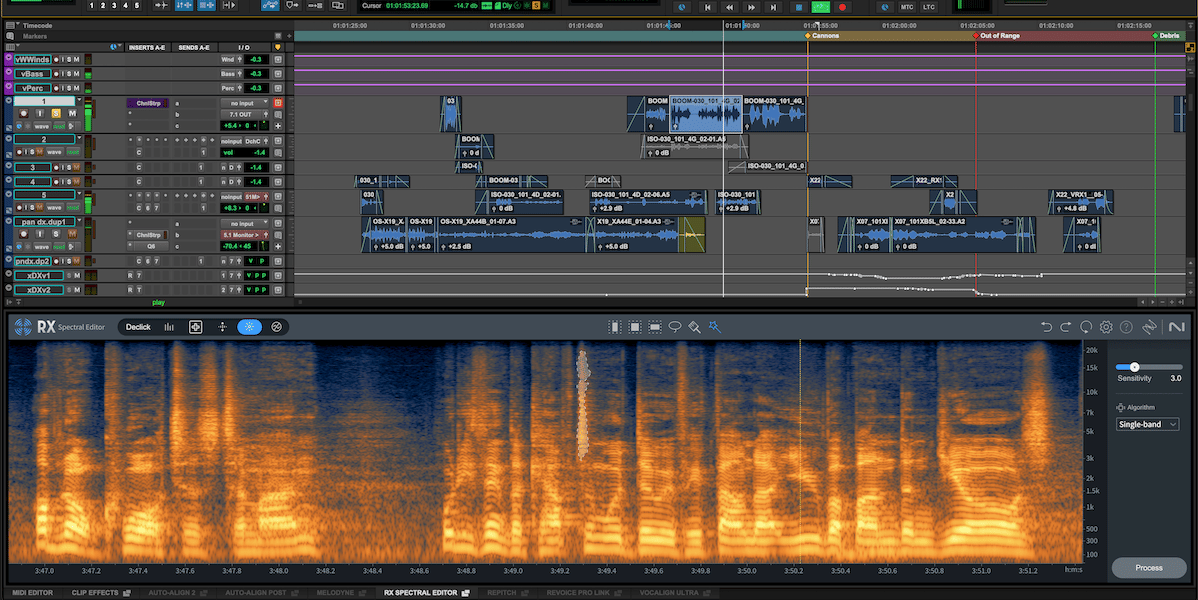Screen dimensions: 1198x600
Task: Click the Declick button in RX
Action: click(138, 326)
